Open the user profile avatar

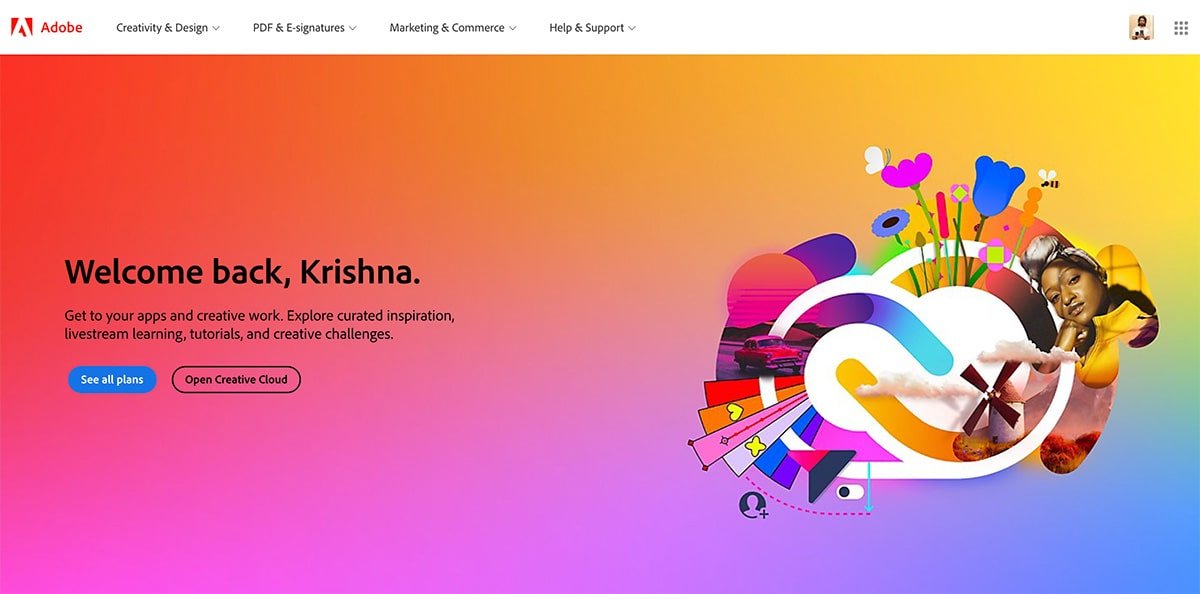pos(1141,28)
